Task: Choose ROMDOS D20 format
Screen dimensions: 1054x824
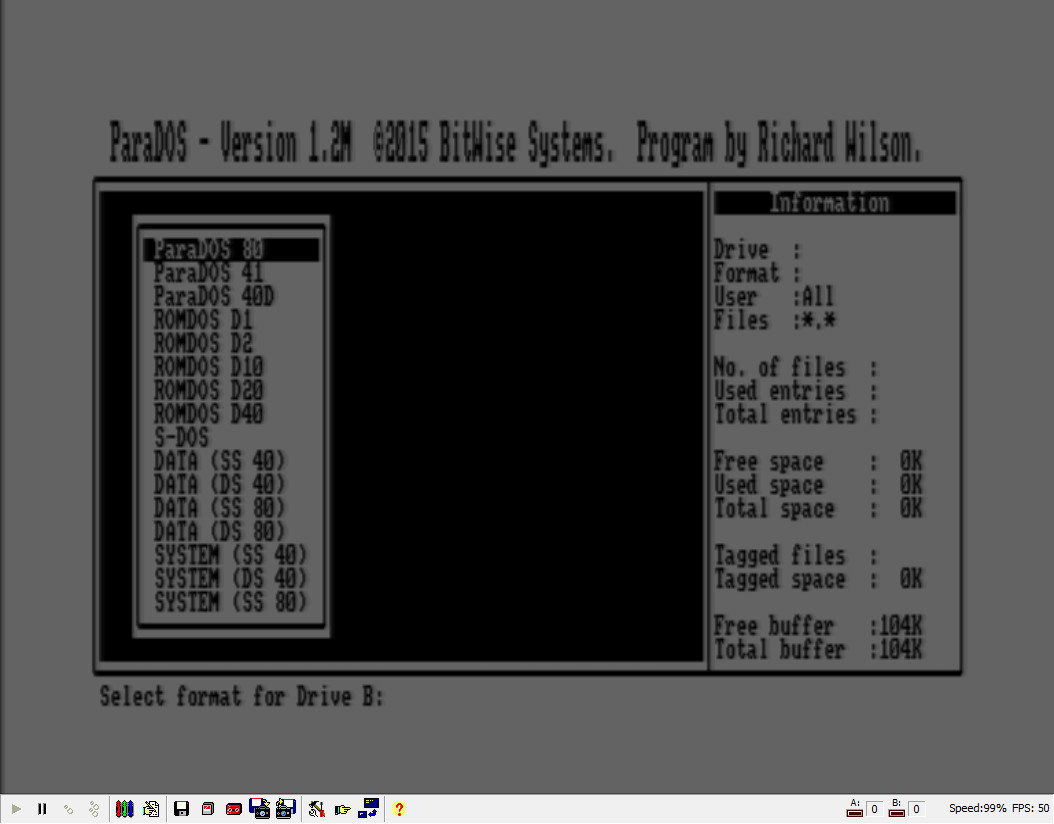Action: [208, 390]
